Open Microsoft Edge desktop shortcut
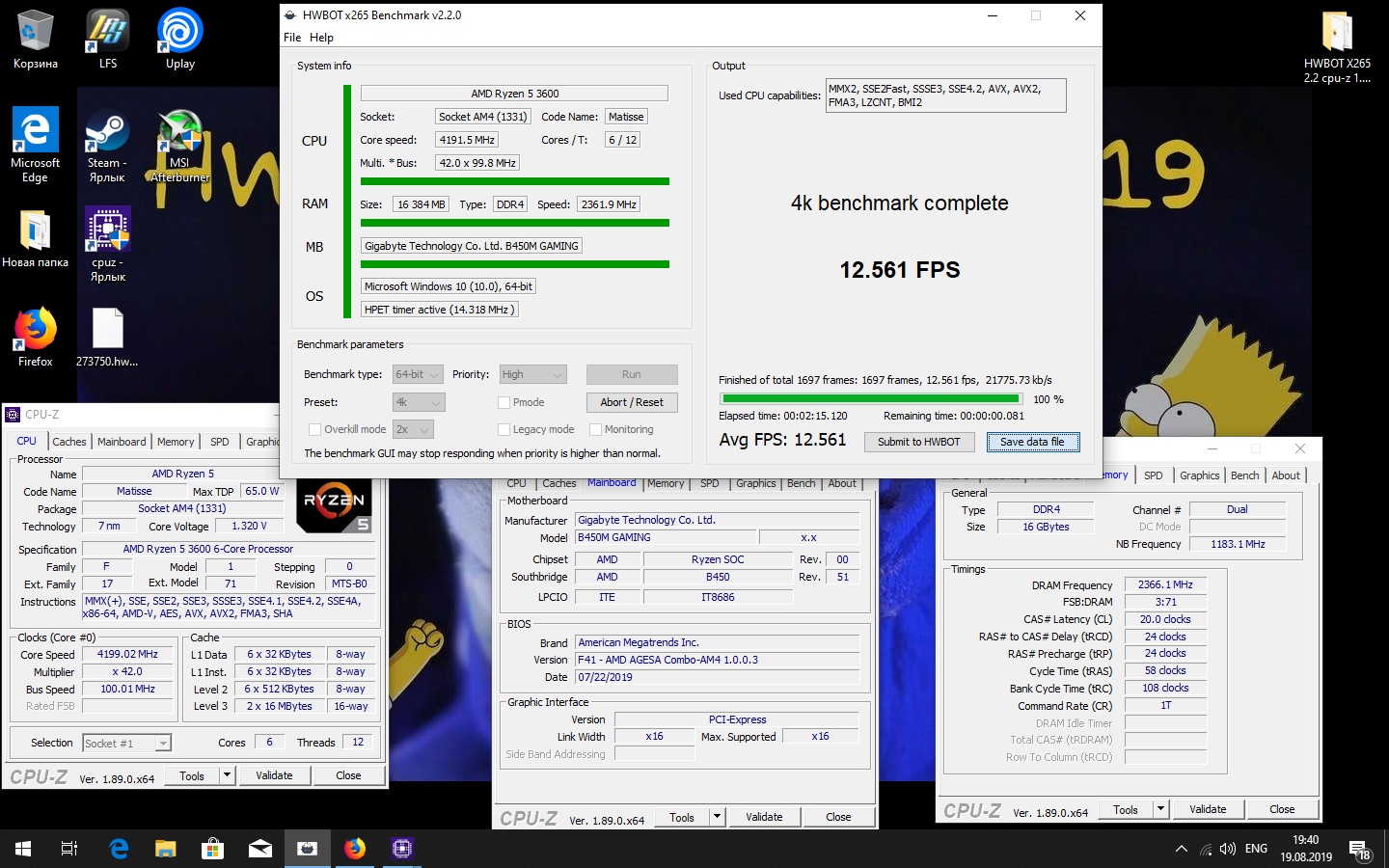The height and width of the screenshot is (868, 1389). tap(35, 145)
